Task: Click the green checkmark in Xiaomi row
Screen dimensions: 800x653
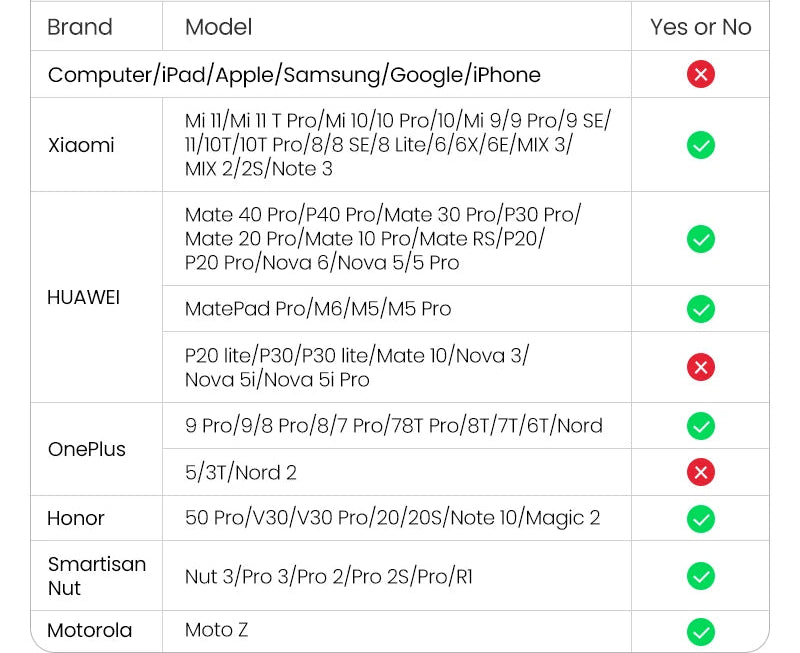Action: (701, 145)
